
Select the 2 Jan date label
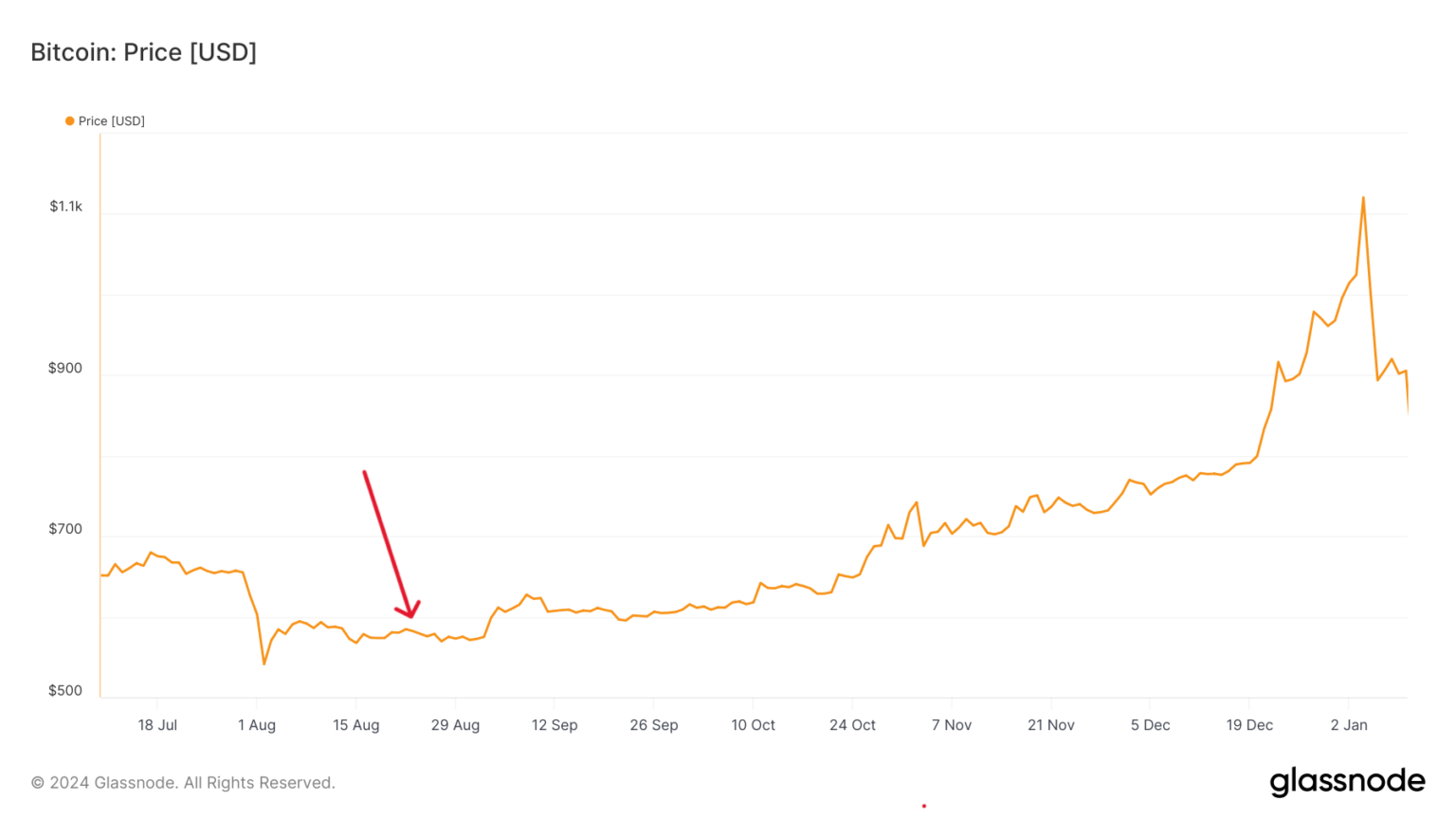1349,725
